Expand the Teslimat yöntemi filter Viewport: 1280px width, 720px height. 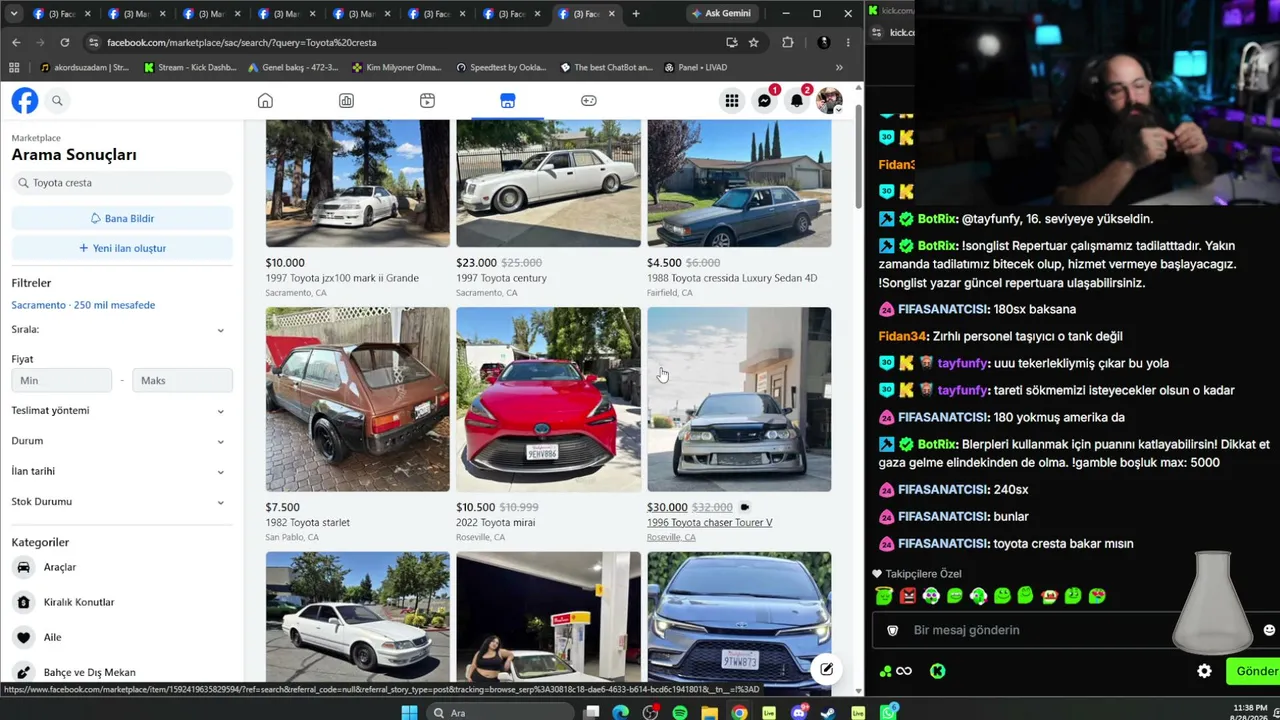pyautogui.click(x=122, y=410)
